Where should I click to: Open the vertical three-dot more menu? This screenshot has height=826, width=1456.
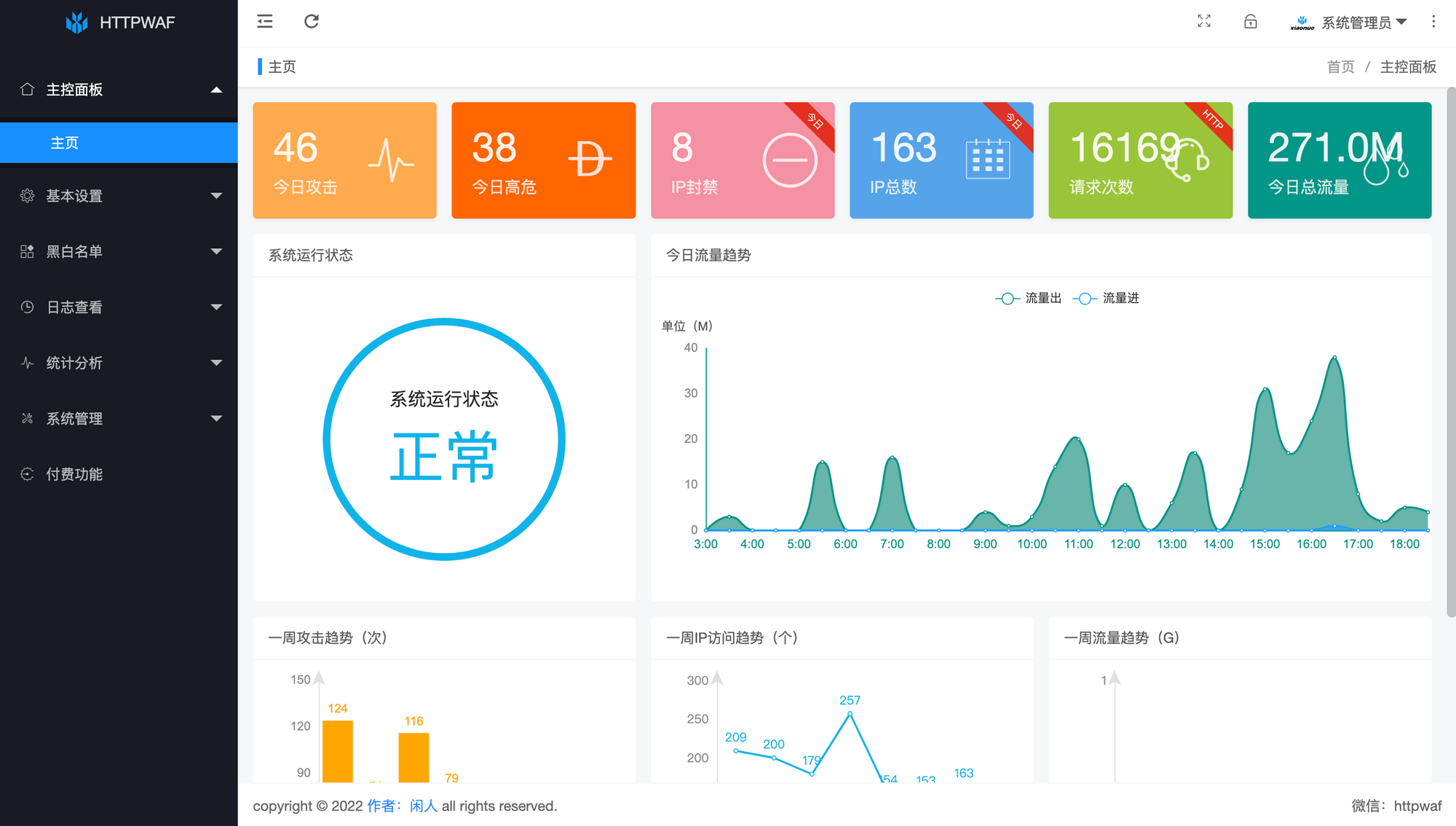coord(1433,22)
